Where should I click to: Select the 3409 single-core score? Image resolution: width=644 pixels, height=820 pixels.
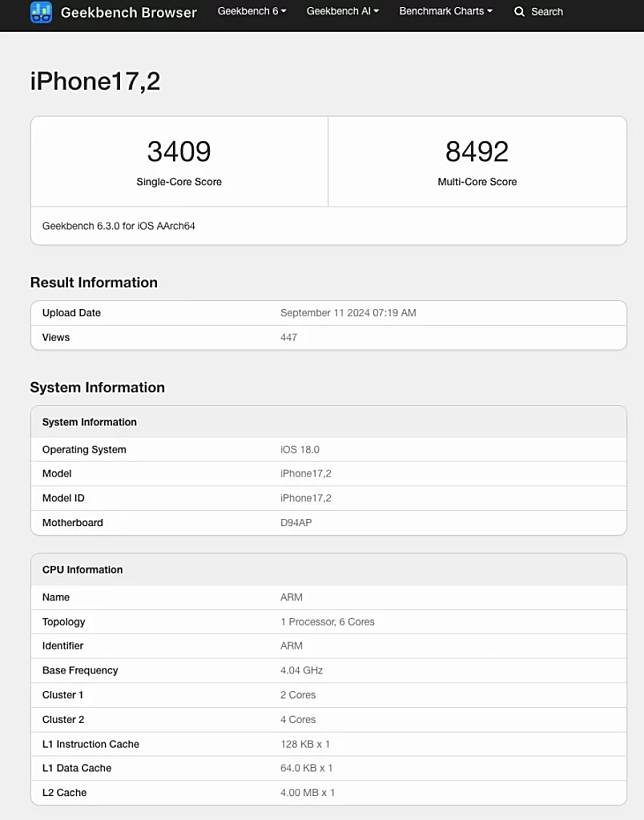click(x=179, y=152)
